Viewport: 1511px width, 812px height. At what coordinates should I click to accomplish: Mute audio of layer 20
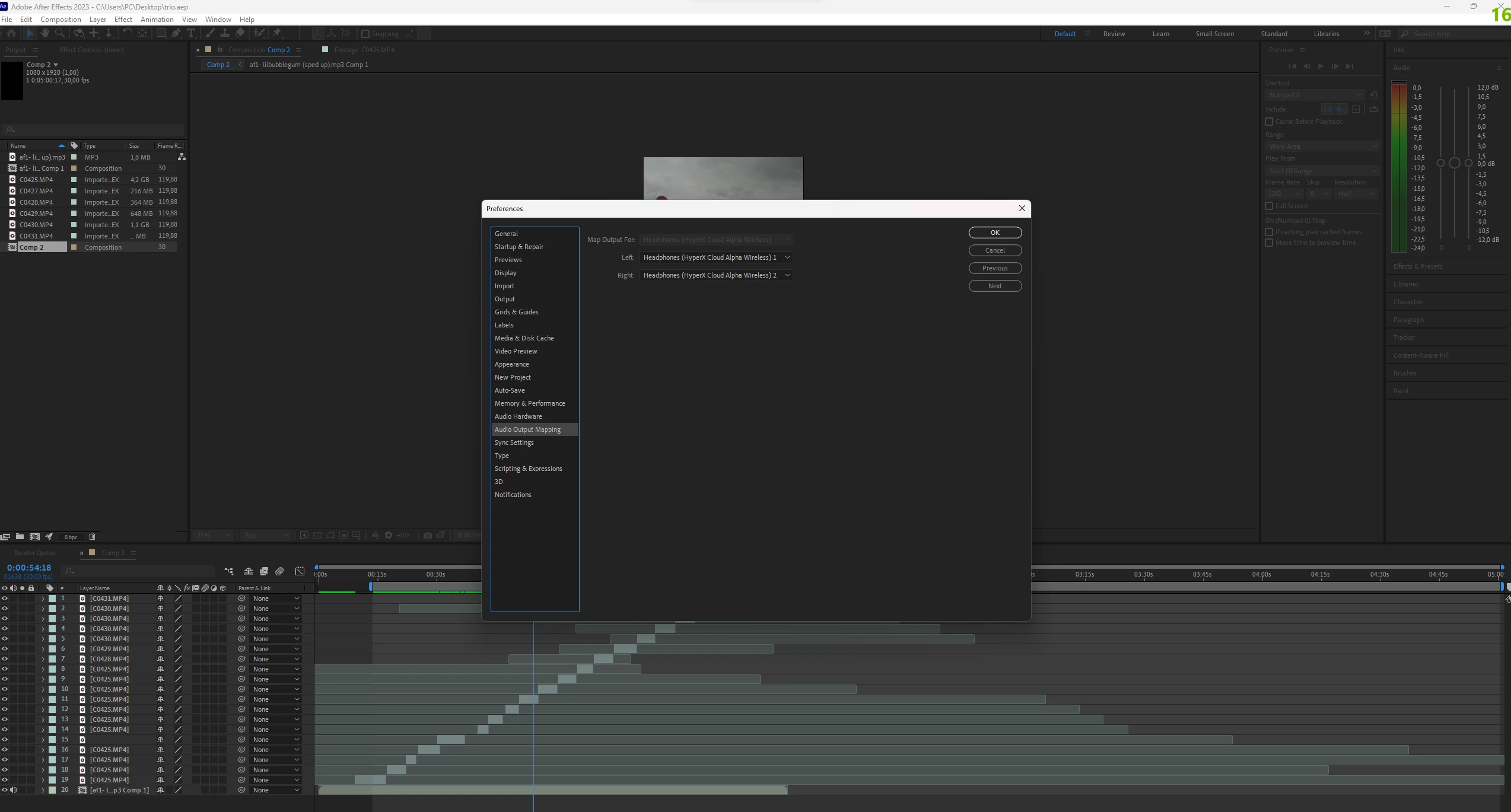14,790
